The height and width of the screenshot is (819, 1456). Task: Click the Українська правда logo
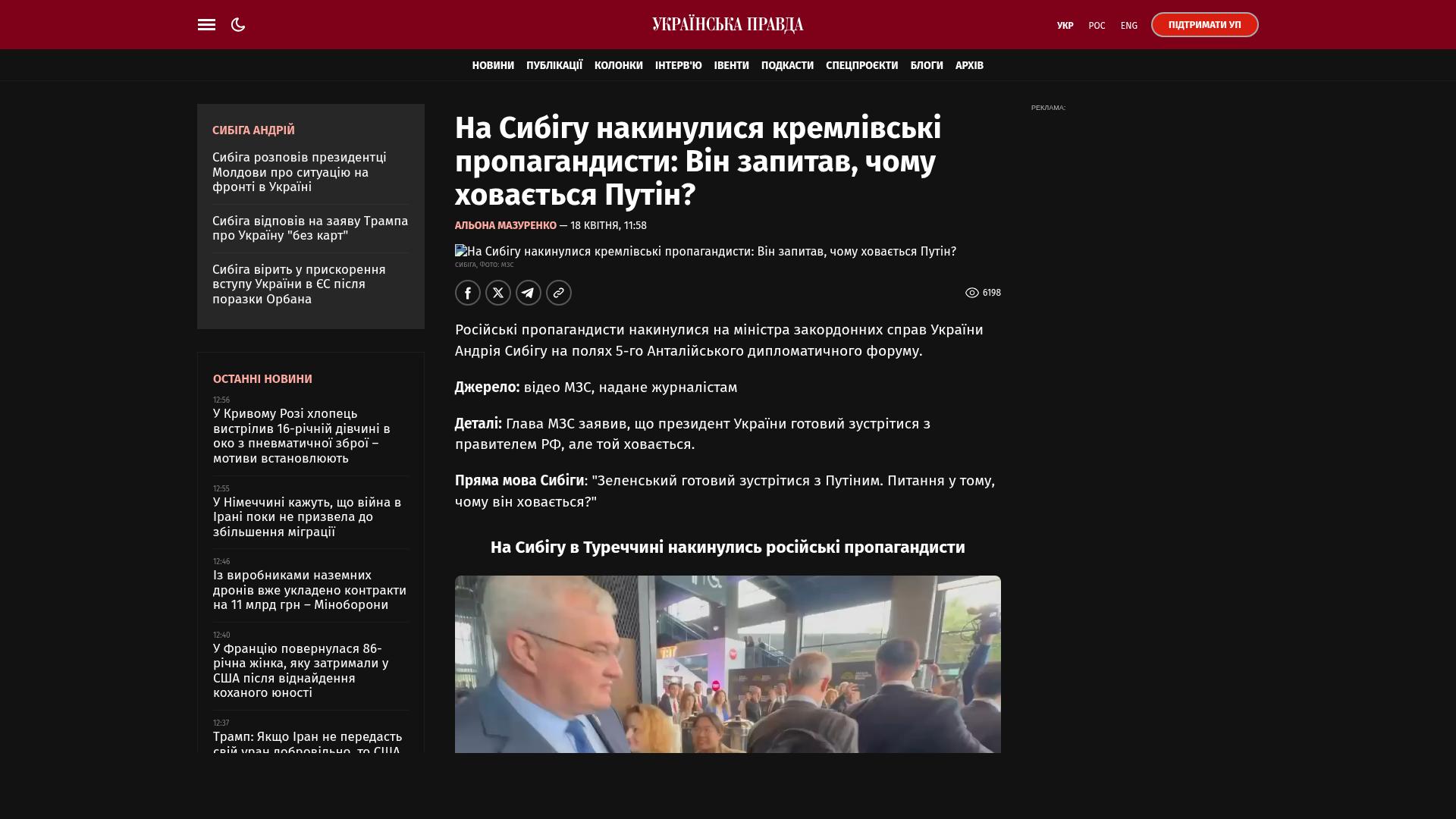point(728,25)
